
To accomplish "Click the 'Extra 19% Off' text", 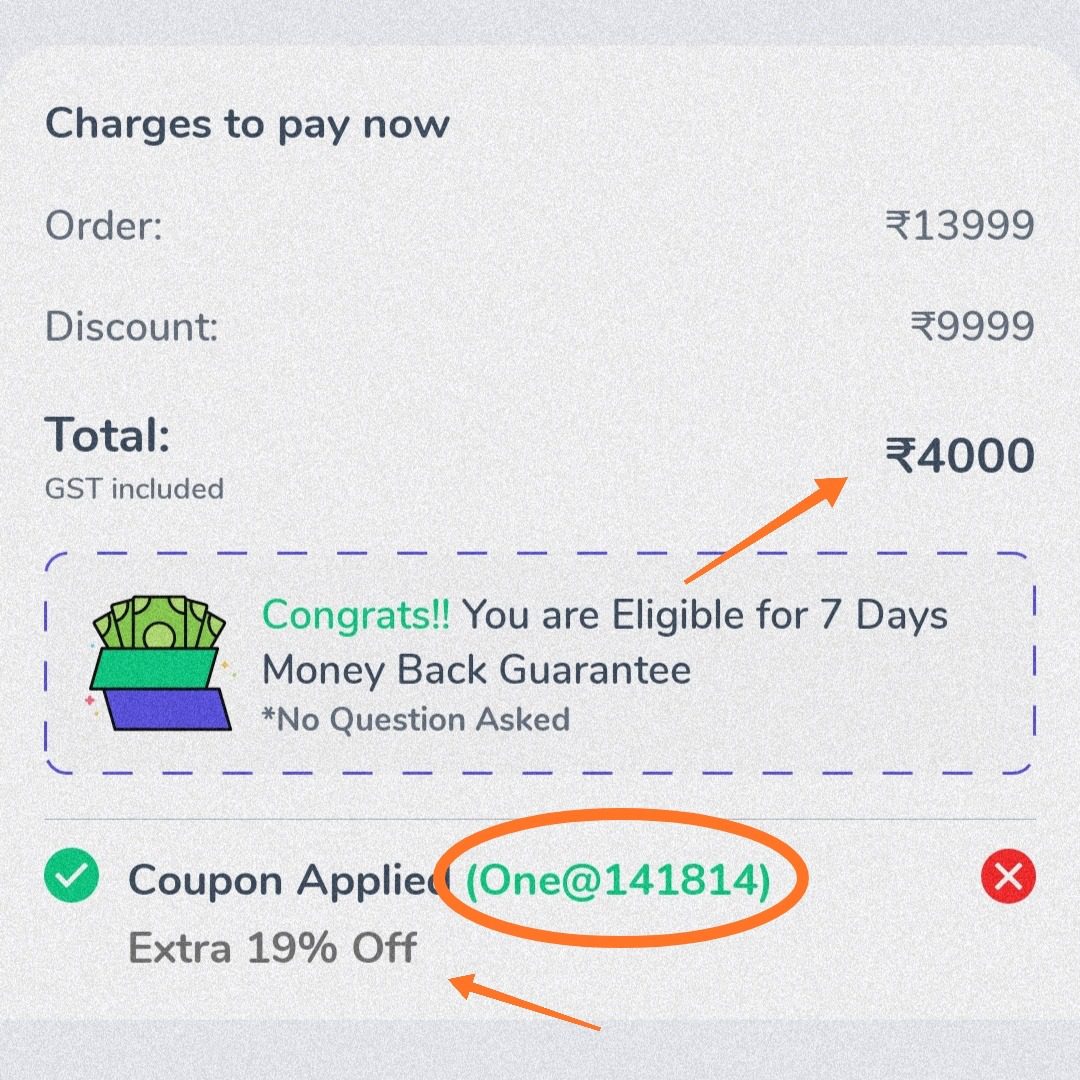I will (273, 947).
